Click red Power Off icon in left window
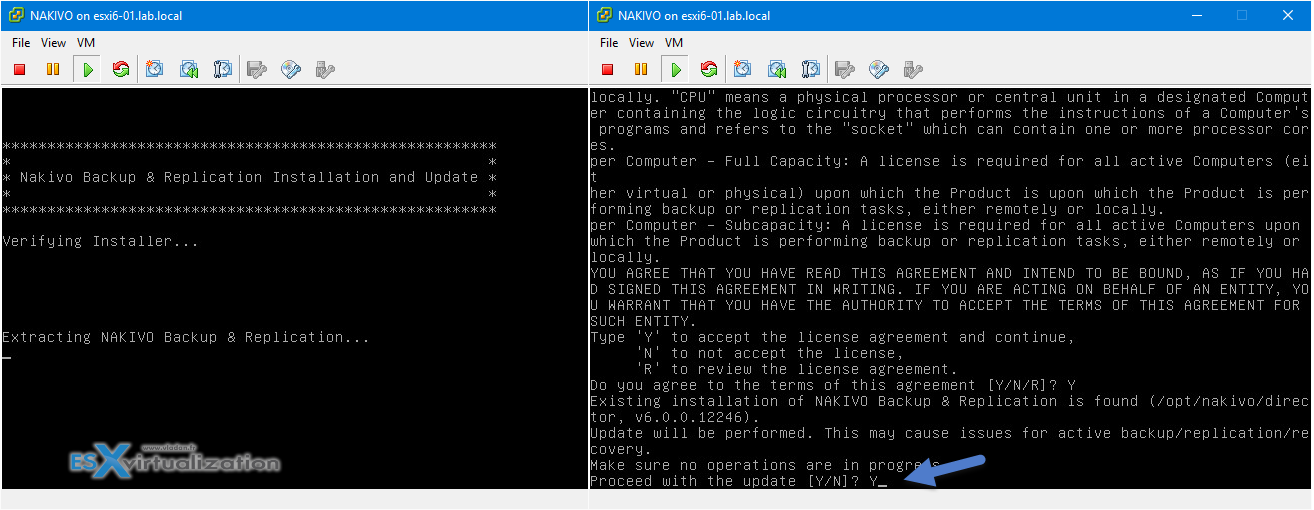The image size is (1314, 510). [x=20, y=69]
